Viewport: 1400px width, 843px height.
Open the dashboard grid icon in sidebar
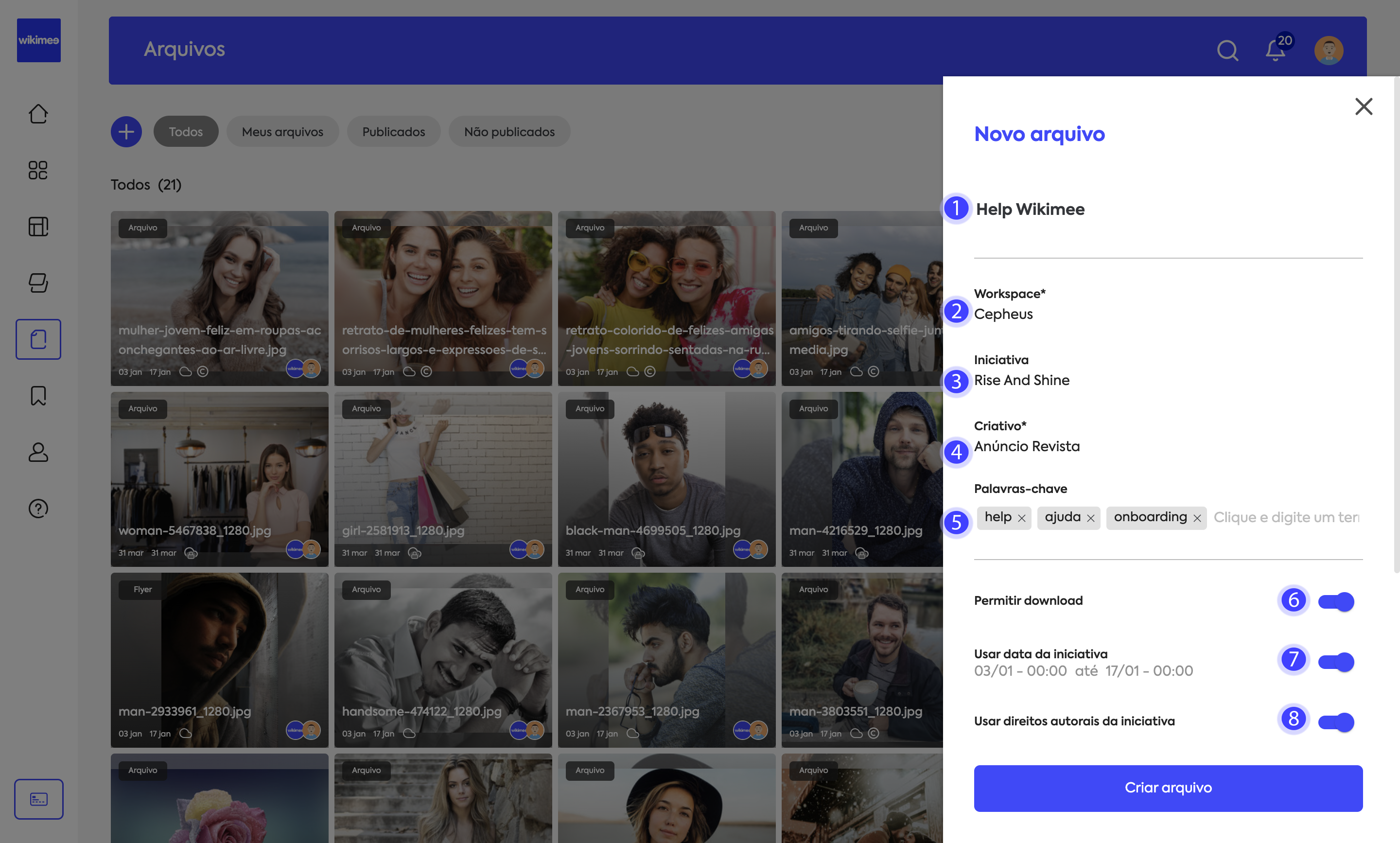tap(38, 170)
